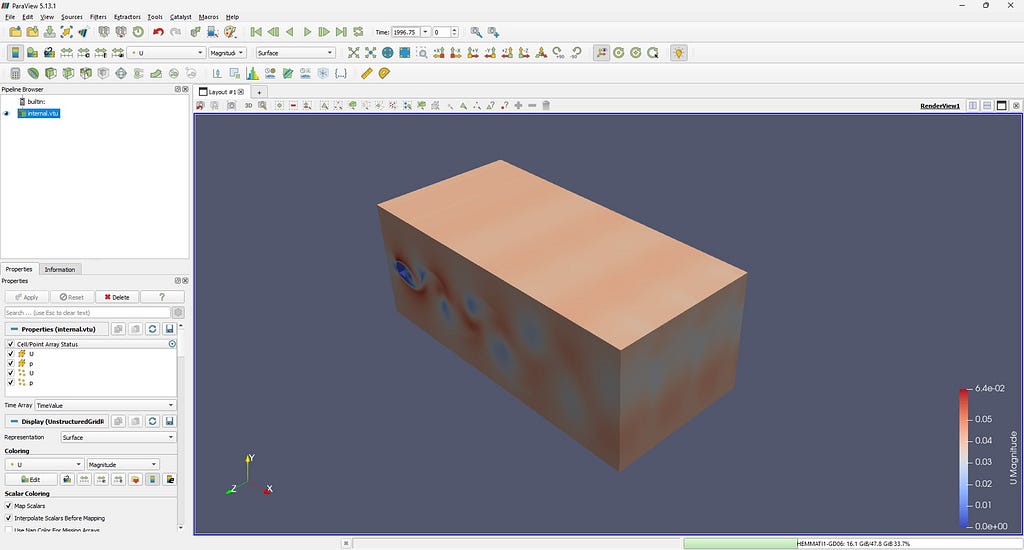This screenshot has height=550, width=1024.
Task: Split RenderView1 vertically
Action: pyautogui.click(x=987, y=105)
